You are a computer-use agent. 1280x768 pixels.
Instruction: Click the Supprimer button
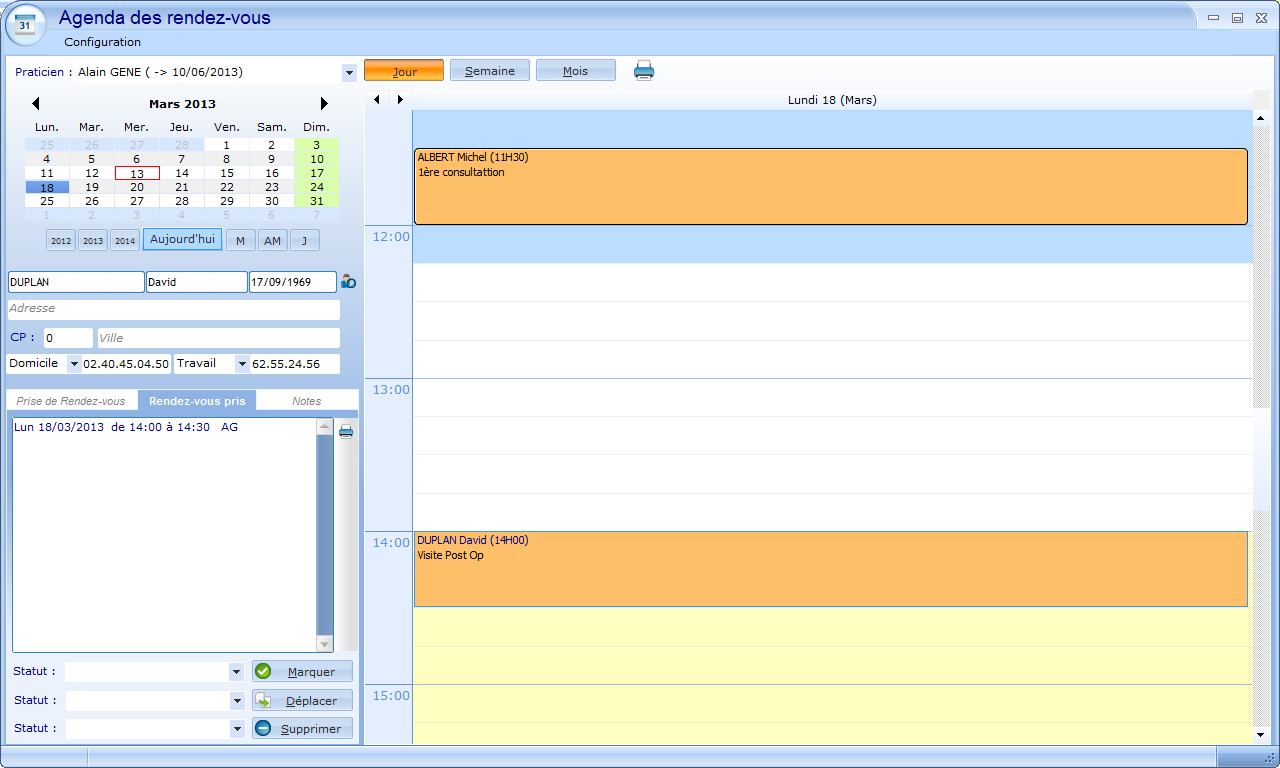302,729
